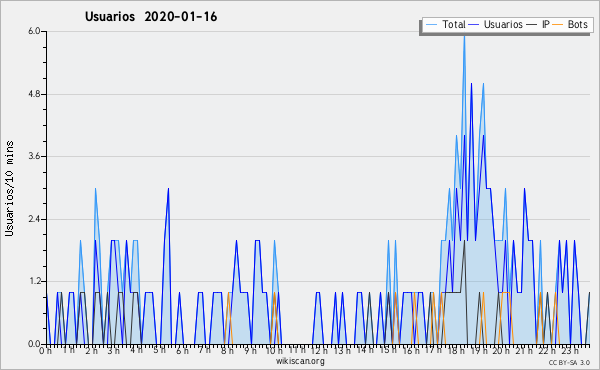Click the '6.0' y-axis value
The width and height of the screenshot is (600, 370).
(x=34, y=31)
